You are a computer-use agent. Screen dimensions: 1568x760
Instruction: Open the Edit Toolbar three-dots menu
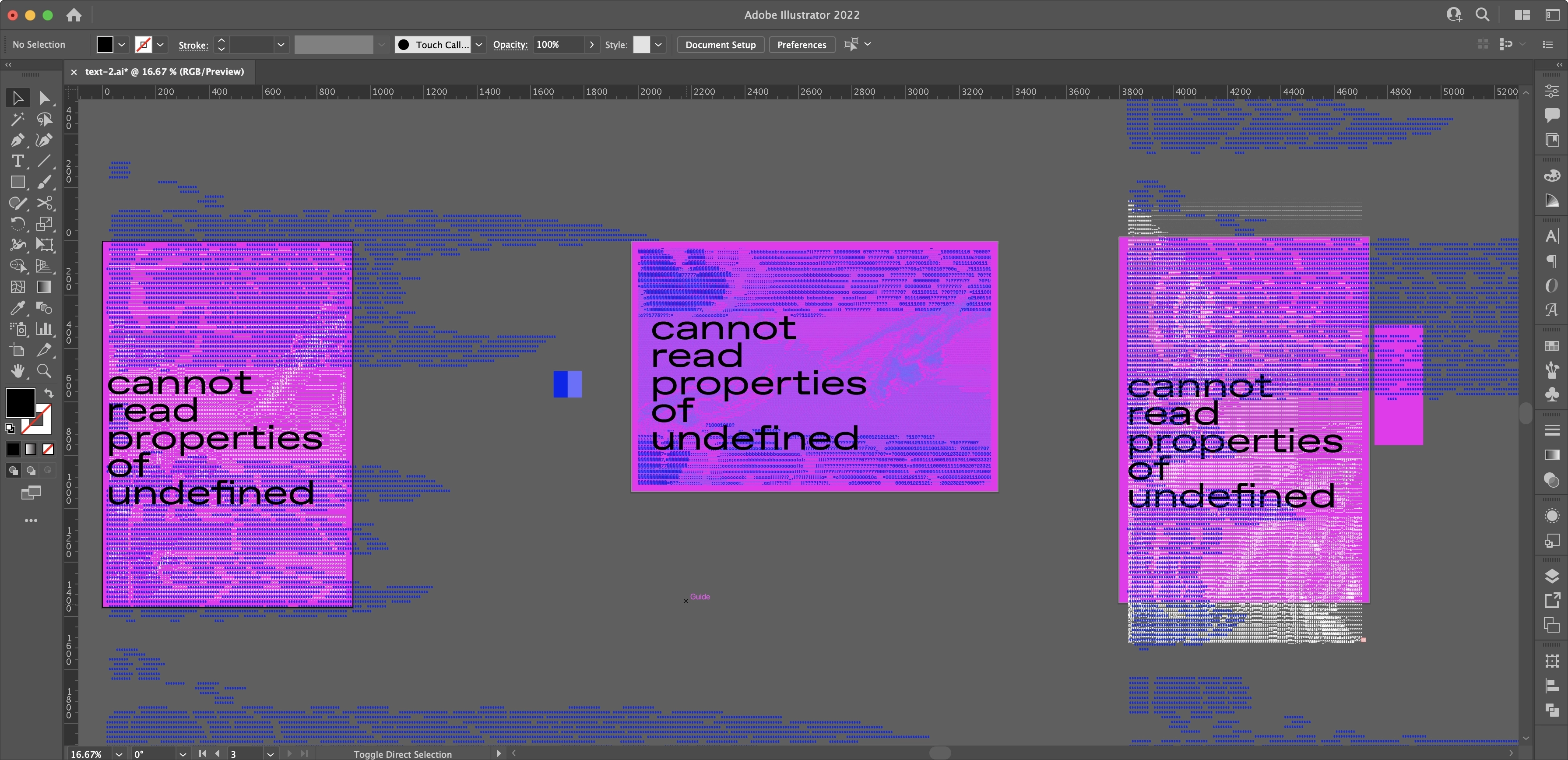31,521
